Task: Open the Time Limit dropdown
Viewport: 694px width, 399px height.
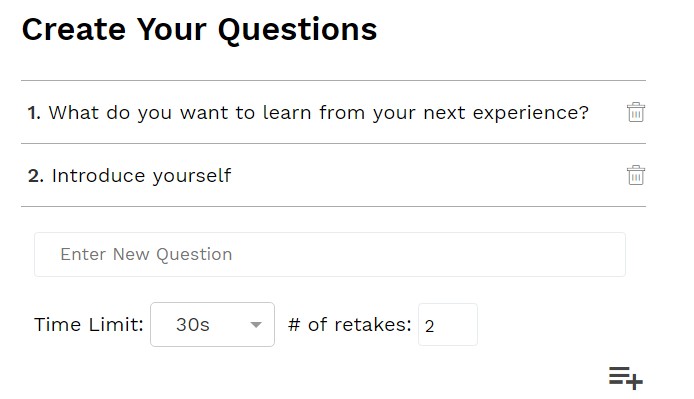Action: tap(212, 325)
